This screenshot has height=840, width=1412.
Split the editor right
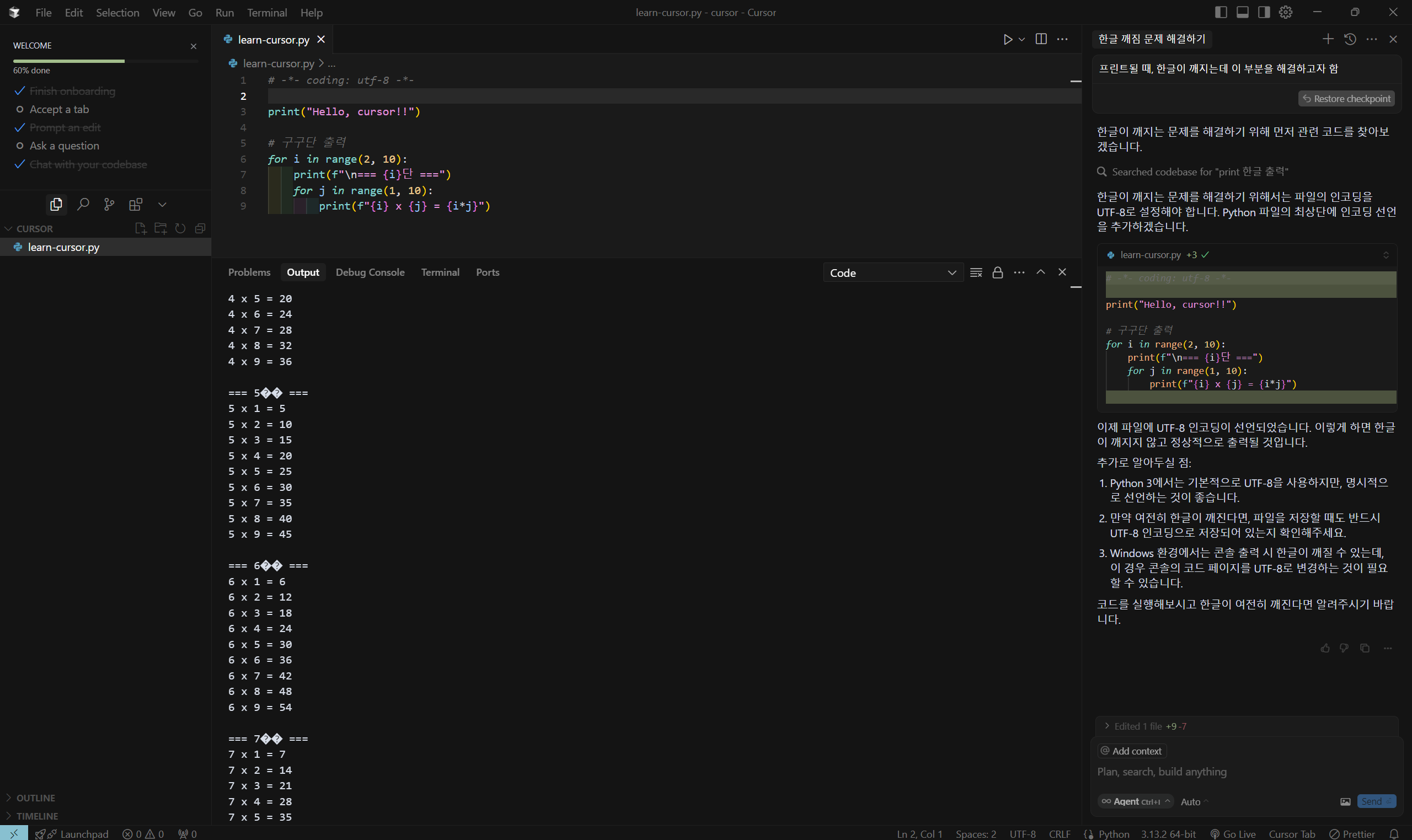[x=1041, y=39]
